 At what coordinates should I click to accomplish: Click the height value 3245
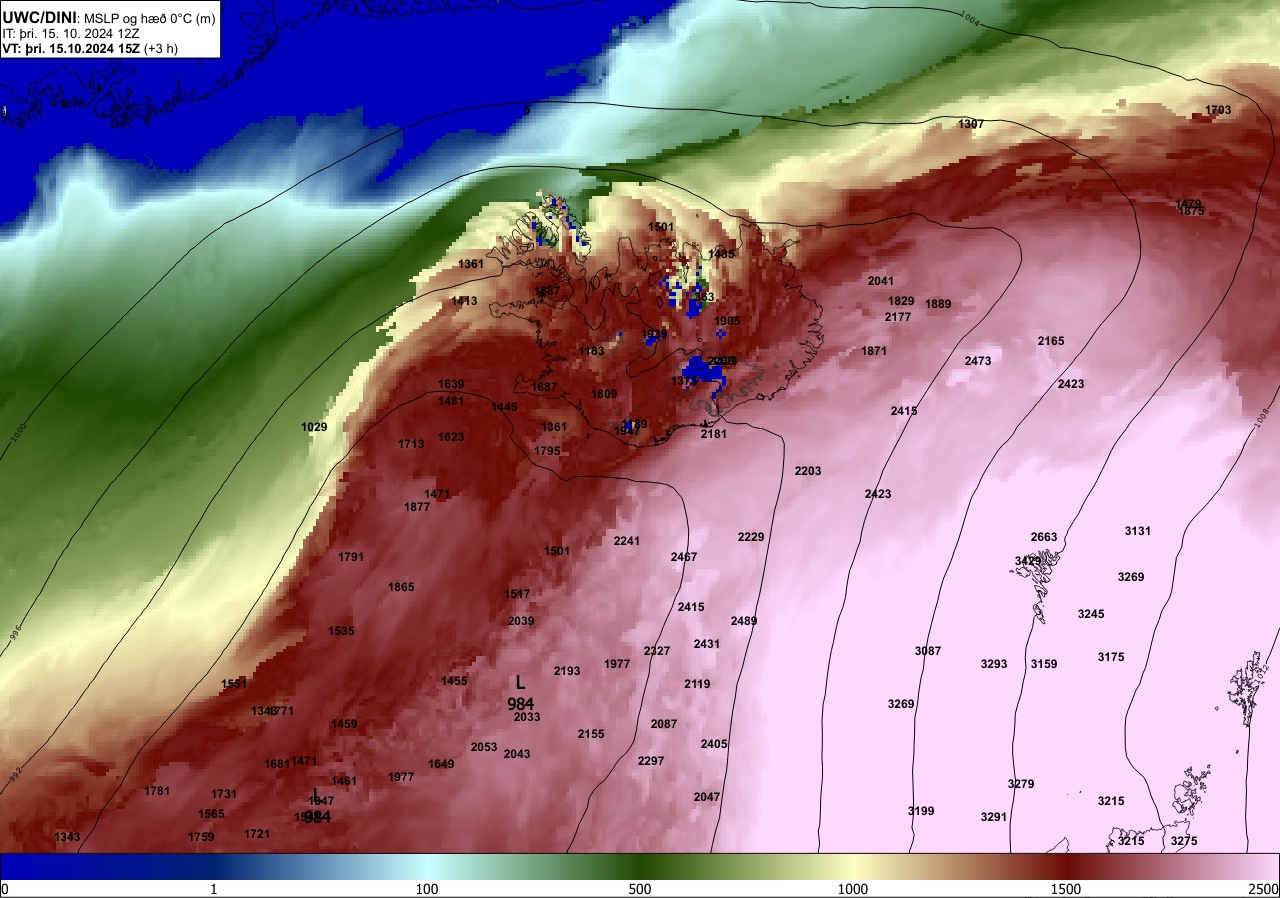pos(1091,614)
